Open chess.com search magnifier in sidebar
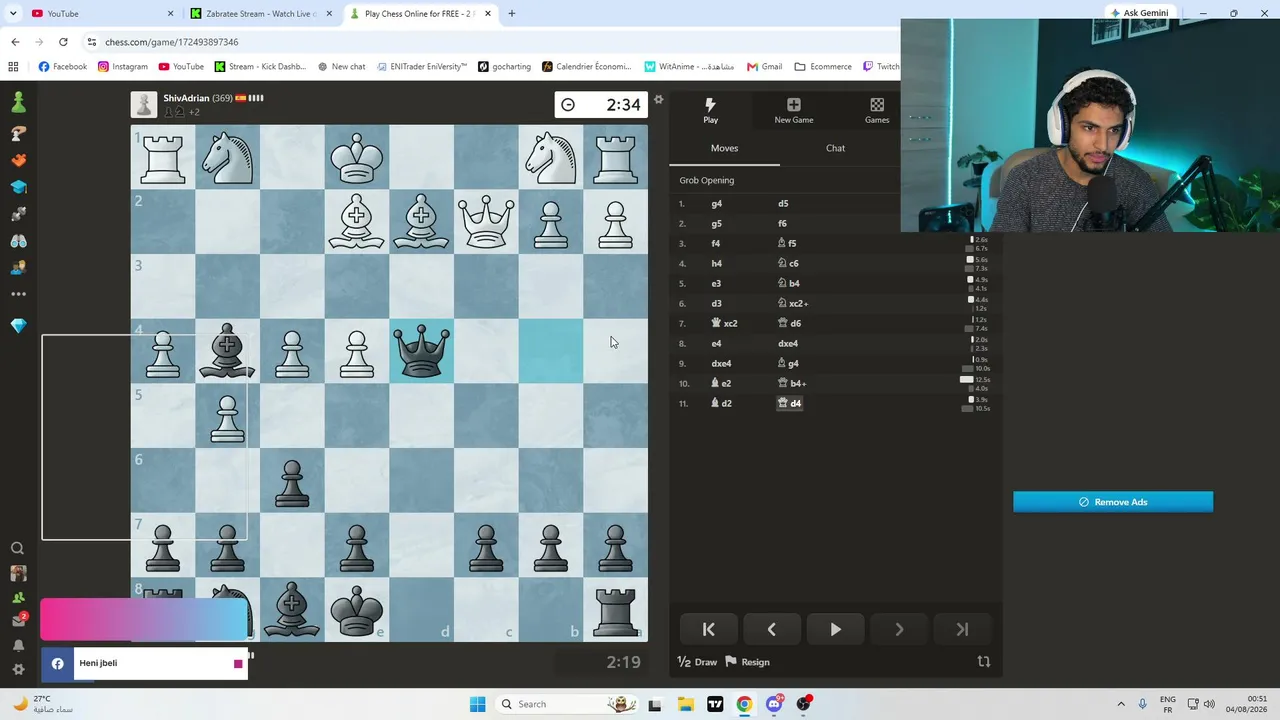The height and width of the screenshot is (720, 1280). click(x=18, y=548)
